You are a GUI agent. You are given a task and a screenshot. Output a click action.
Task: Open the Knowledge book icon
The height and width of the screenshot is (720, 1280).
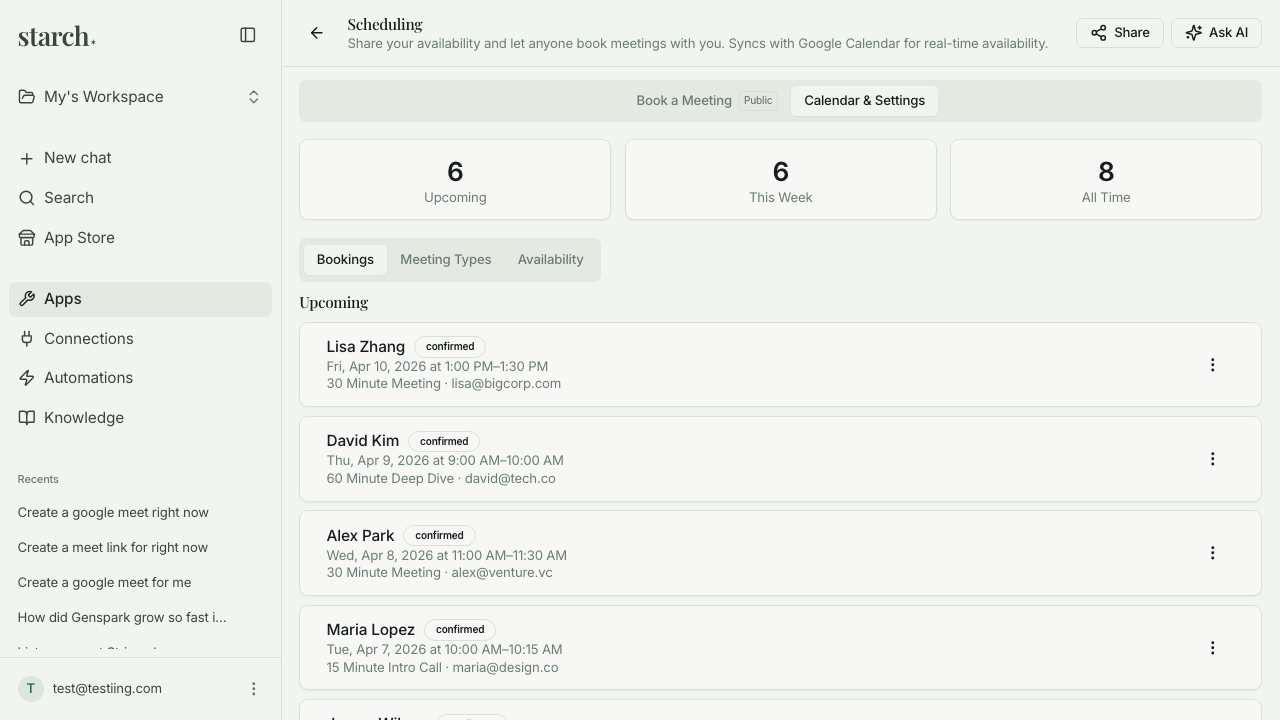[x=27, y=418]
